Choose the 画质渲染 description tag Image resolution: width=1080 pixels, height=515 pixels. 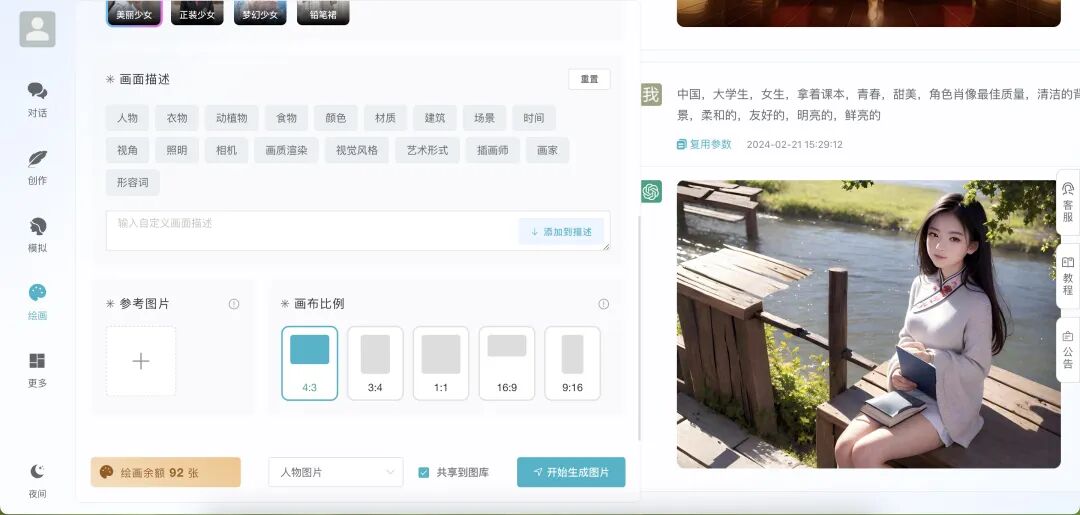[287, 150]
